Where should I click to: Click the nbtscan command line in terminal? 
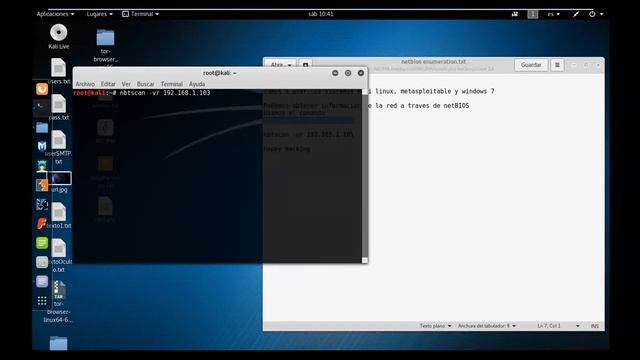142,93
